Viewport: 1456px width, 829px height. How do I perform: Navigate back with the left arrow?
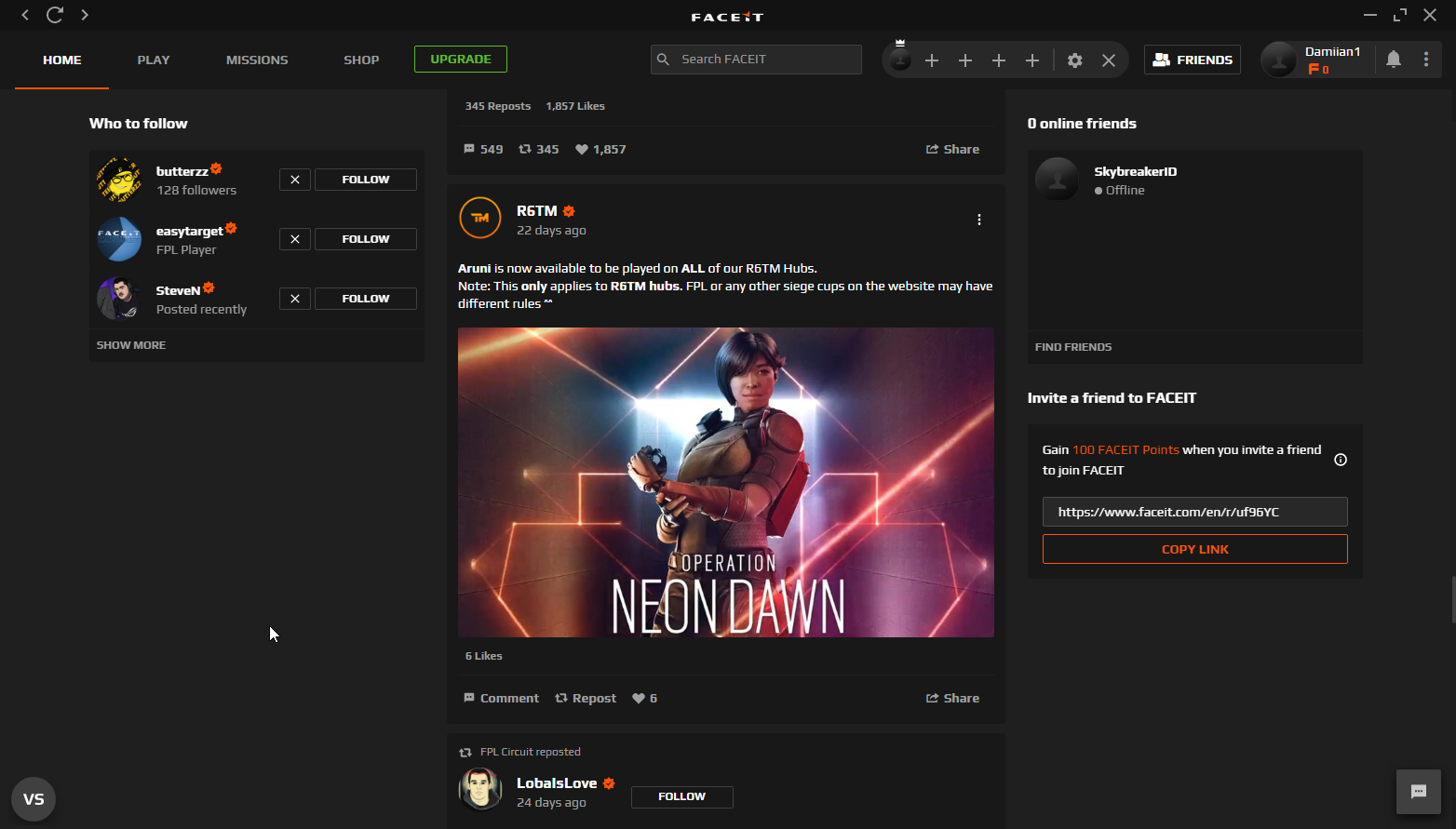(x=25, y=15)
